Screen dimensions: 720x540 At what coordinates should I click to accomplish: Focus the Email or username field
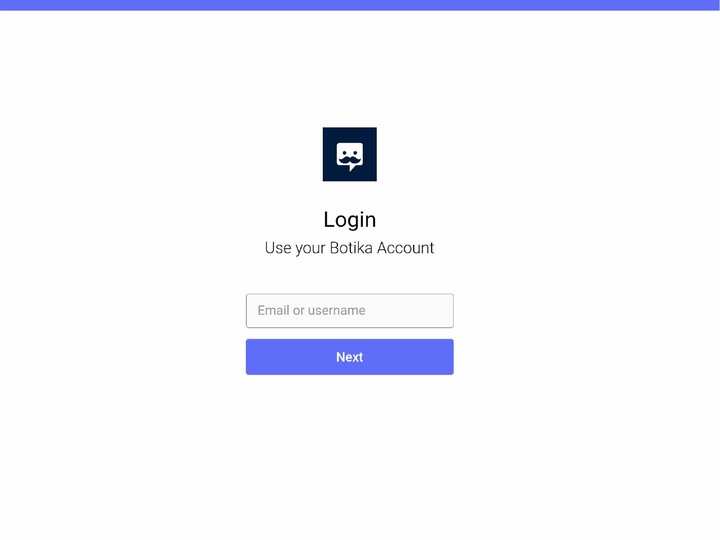(349, 311)
